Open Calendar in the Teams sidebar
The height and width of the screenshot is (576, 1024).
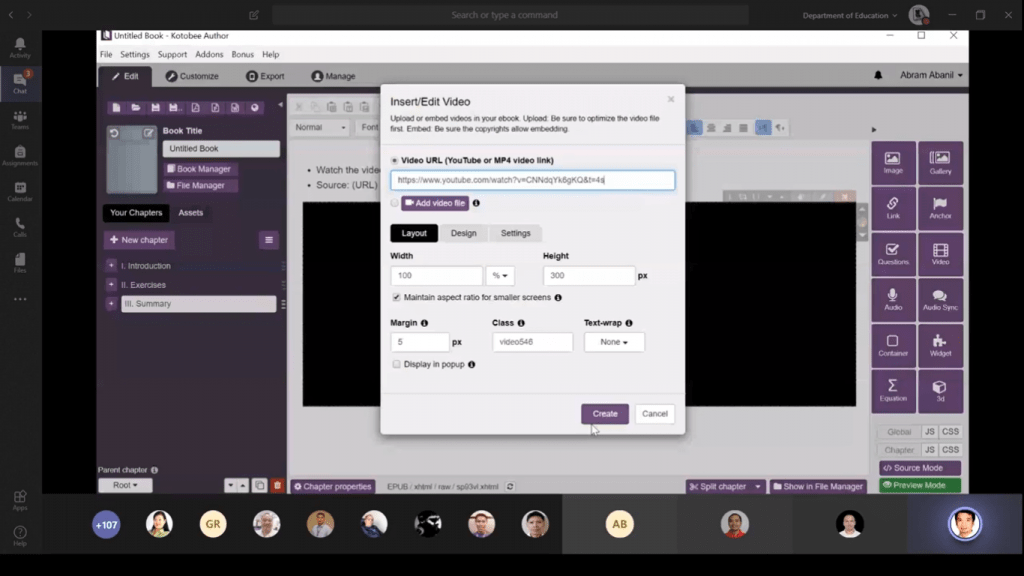tap(20, 191)
